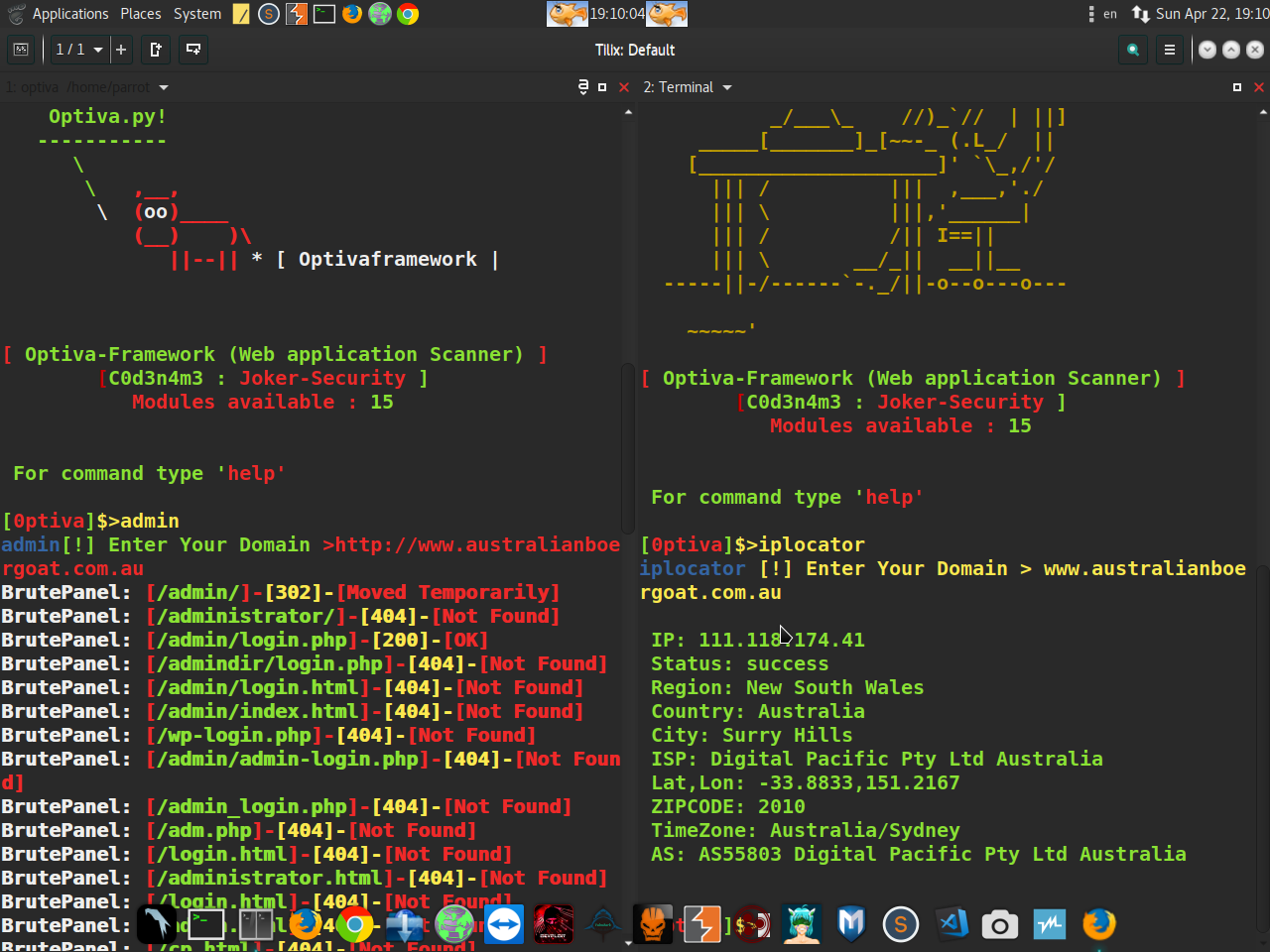Image resolution: width=1270 pixels, height=952 pixels.
Task: Open the Tilix hamburger menu
Action: click(1170, 50)
